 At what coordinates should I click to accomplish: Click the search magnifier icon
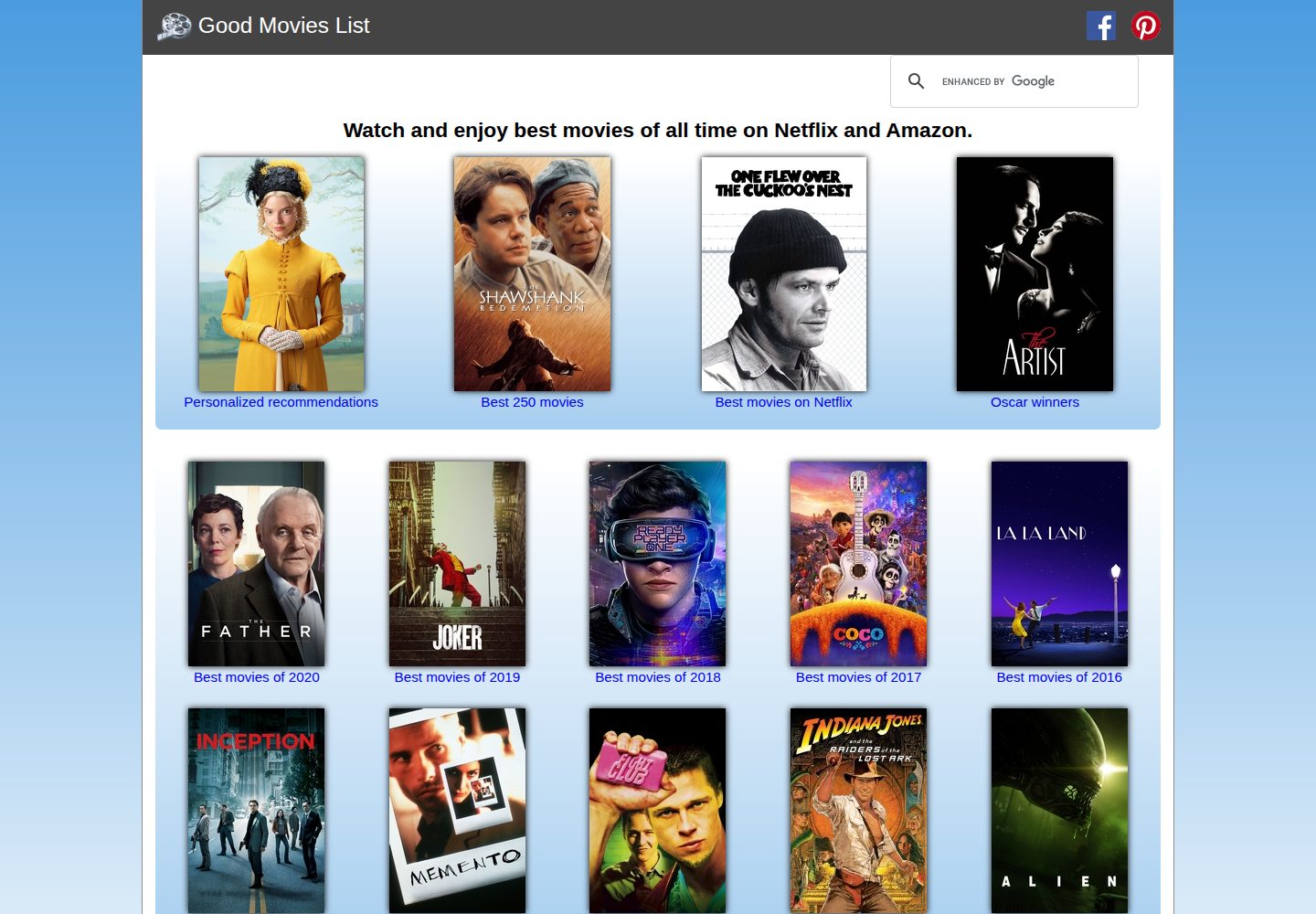point(916,81)
